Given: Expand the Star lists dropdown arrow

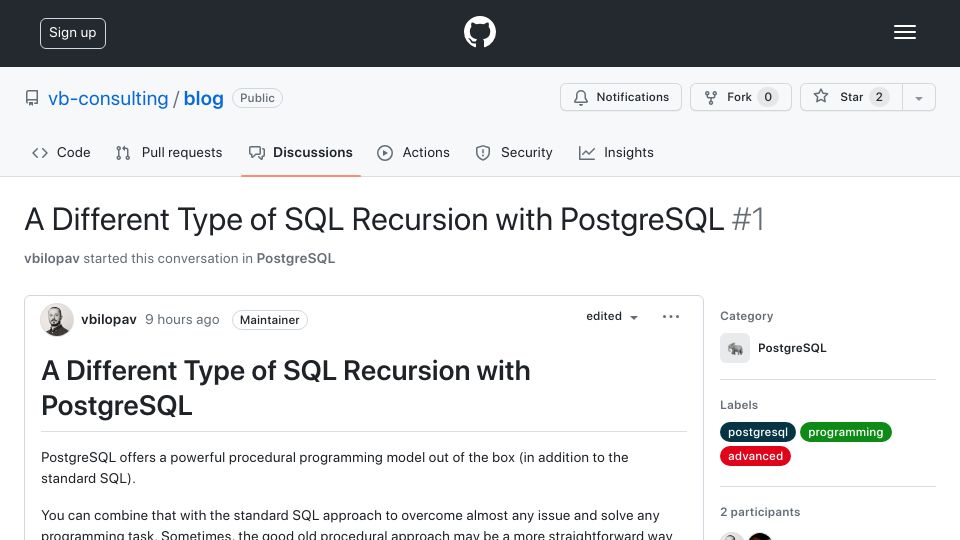Looking at the screenshot, I should pos(918,98).
